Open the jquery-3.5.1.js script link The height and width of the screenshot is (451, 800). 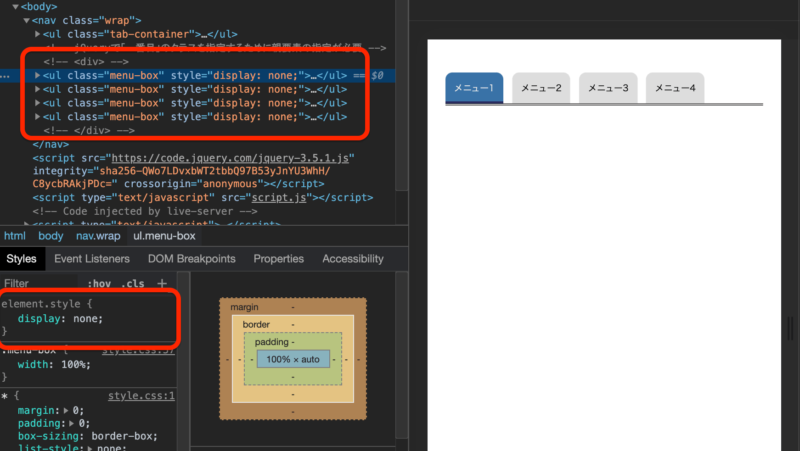230,158
